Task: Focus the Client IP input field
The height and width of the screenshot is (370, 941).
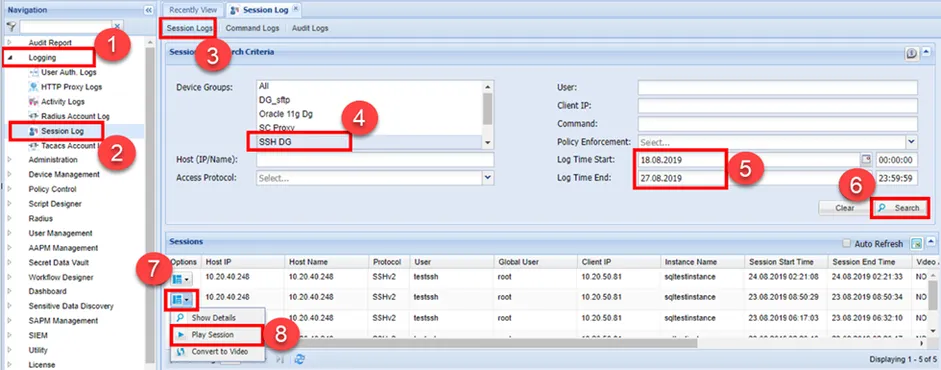Action: click(778, 106)
